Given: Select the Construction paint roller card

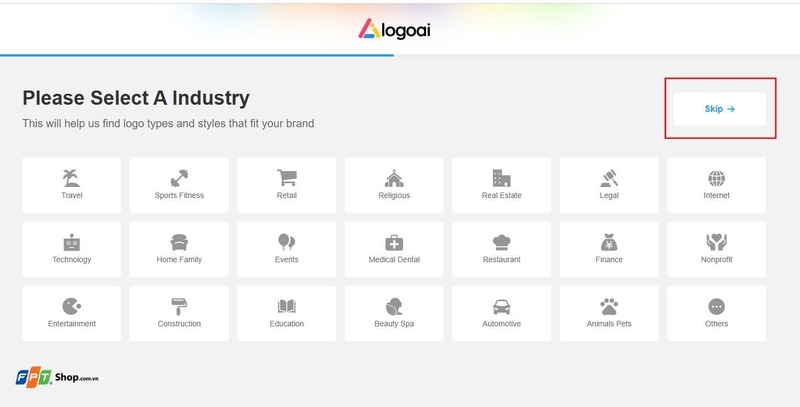Looking at the screenshot, I should (179, 314).
